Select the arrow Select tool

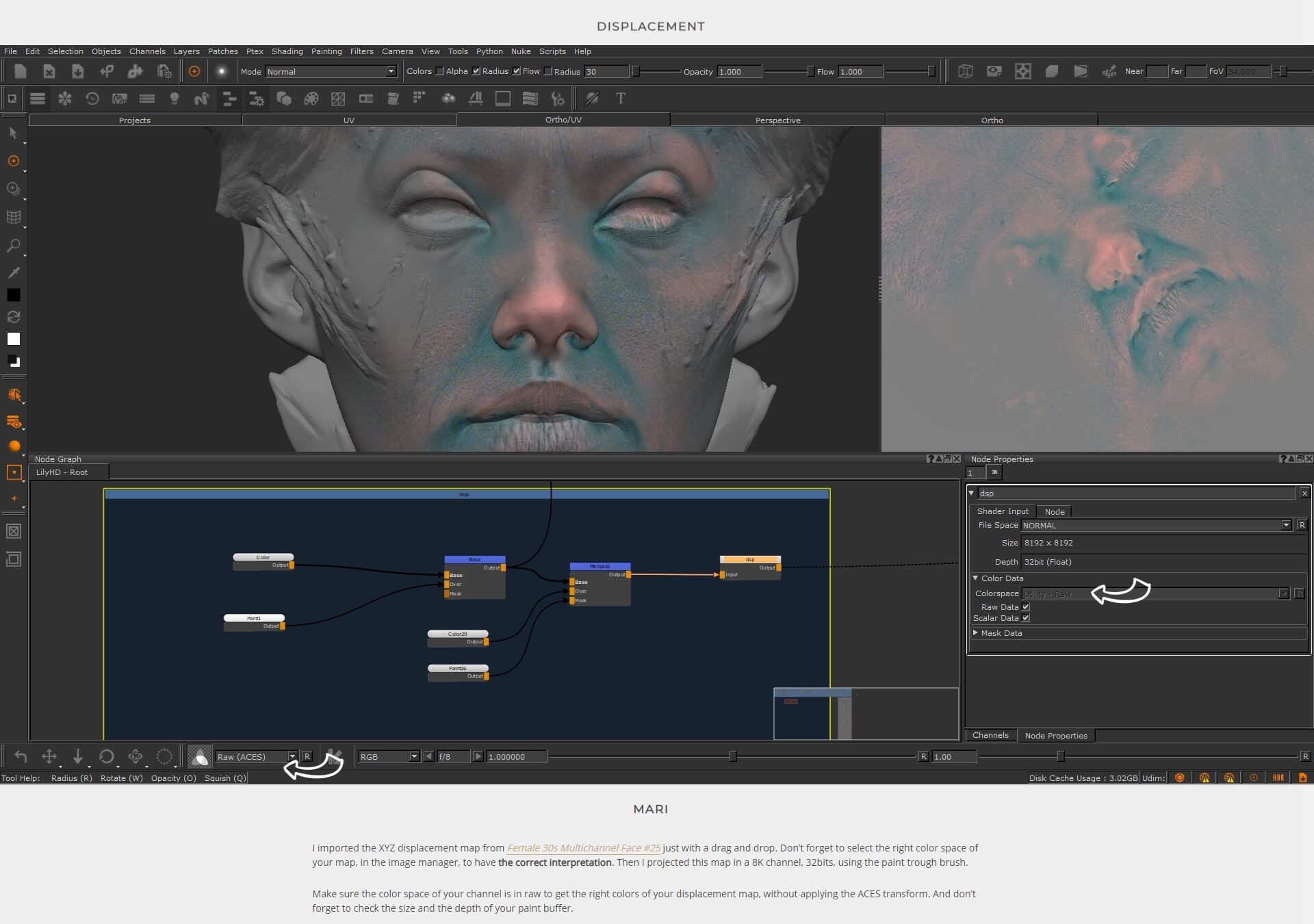[13, 133]
